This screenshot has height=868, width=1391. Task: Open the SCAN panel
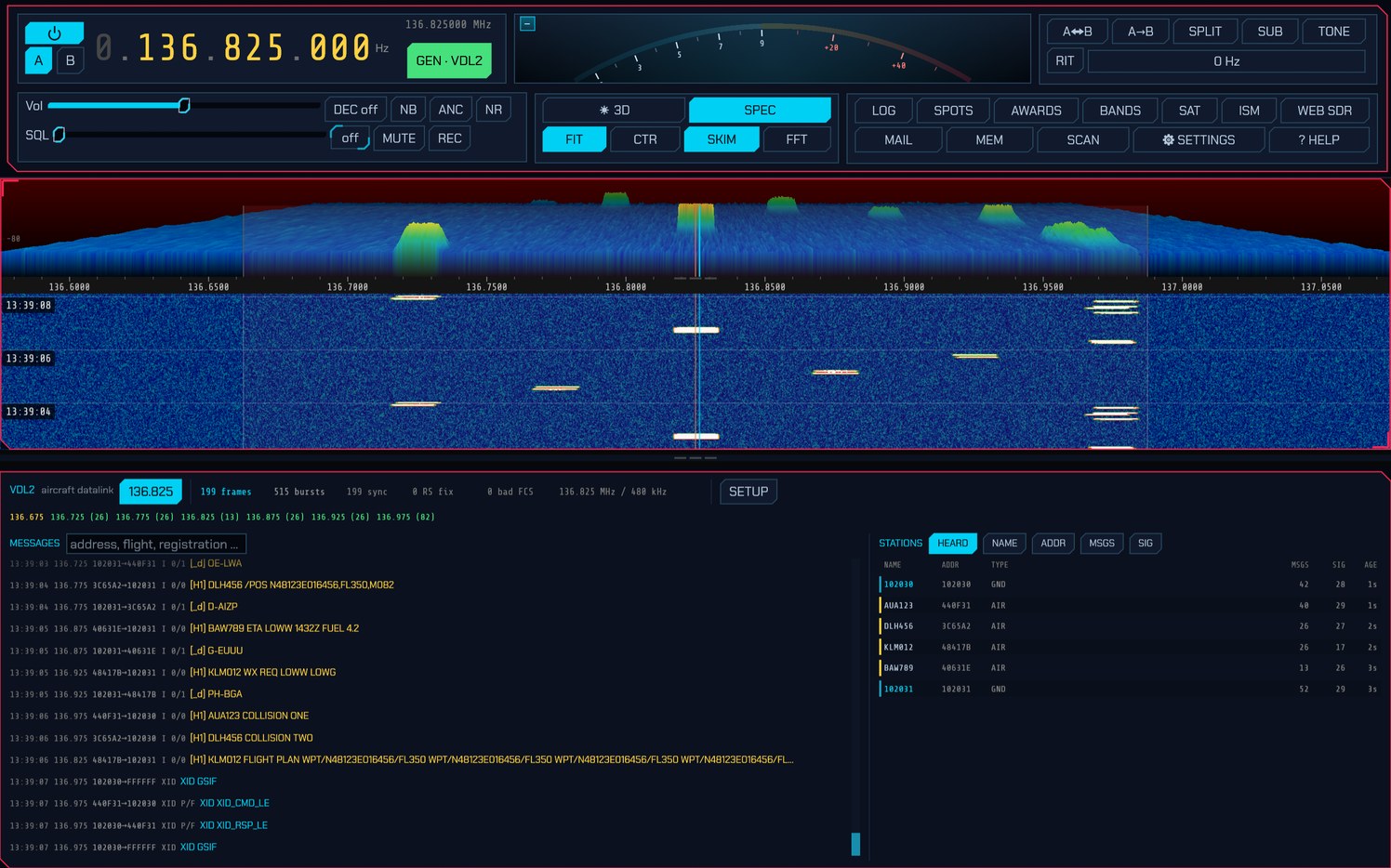(1083, 139)
